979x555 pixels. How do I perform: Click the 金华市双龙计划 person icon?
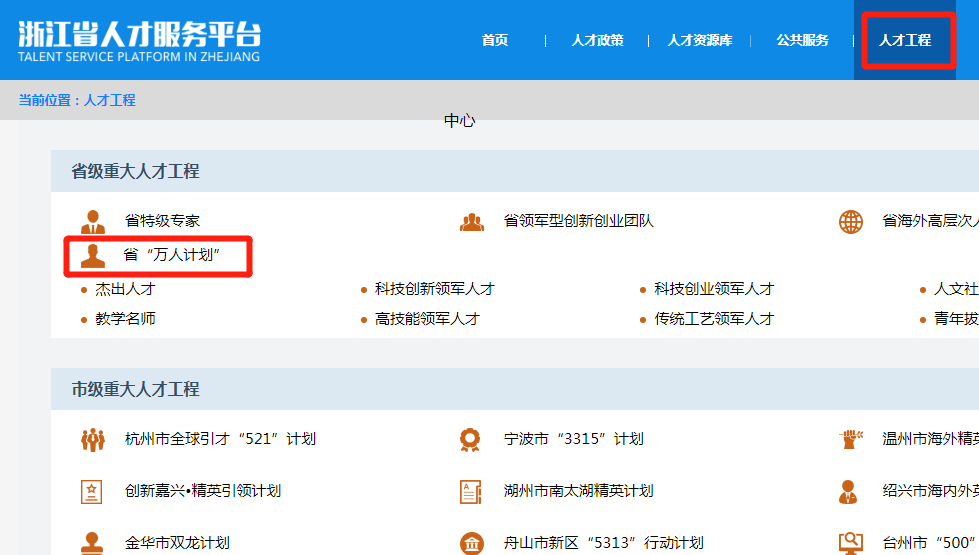[x=92, y=543]
